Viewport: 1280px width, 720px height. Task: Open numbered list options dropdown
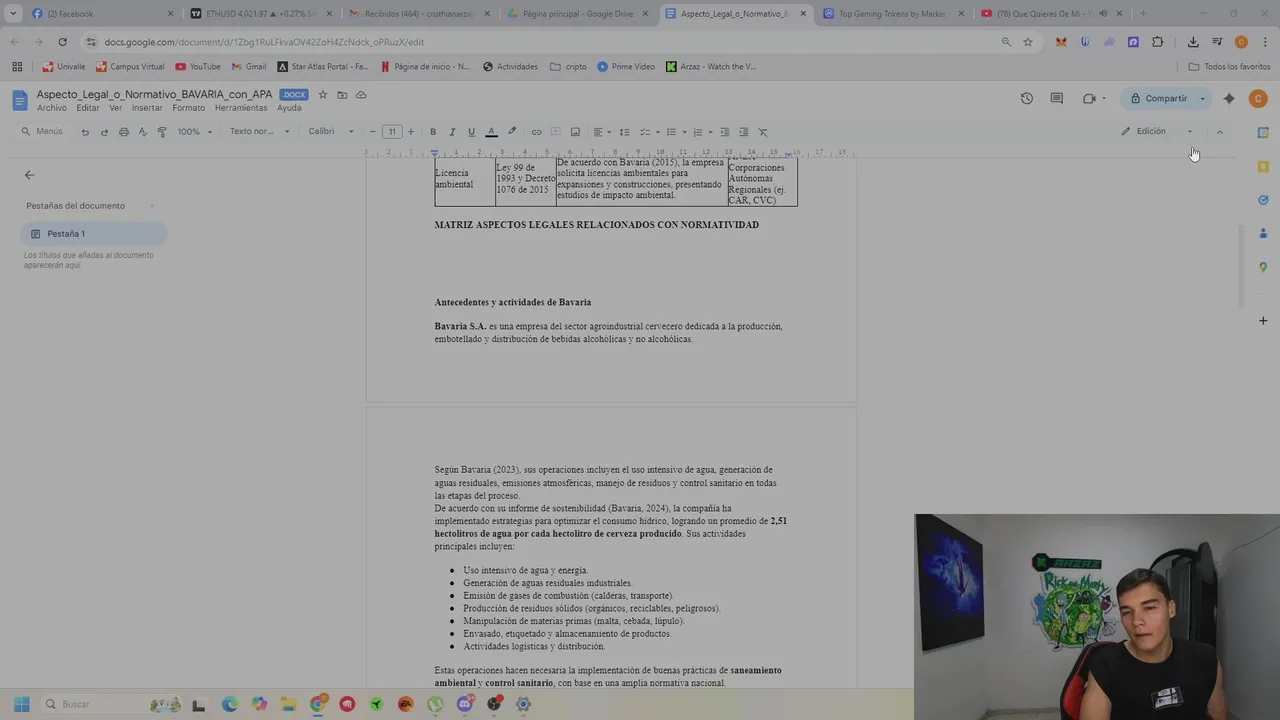(x=702, y=132)
